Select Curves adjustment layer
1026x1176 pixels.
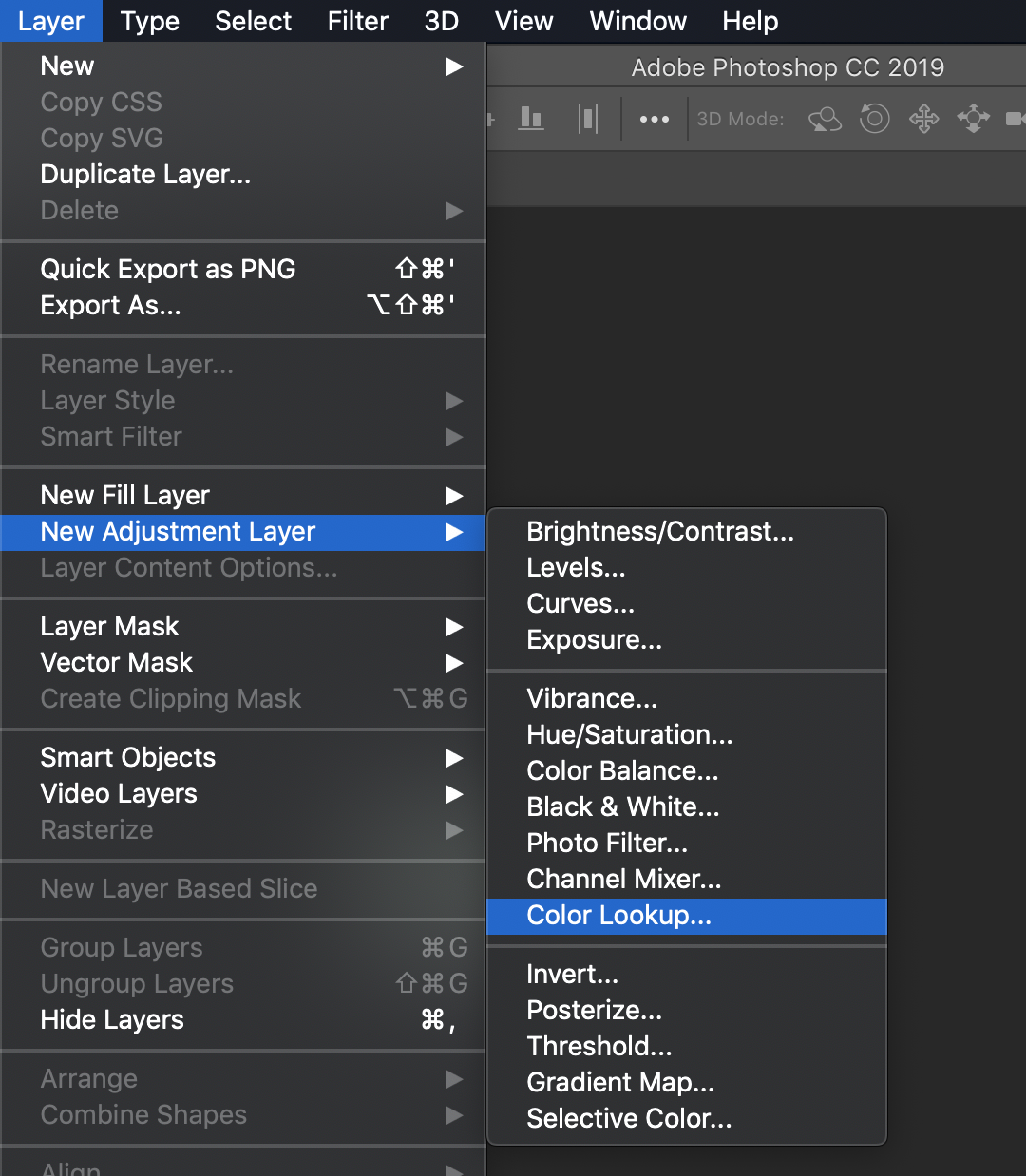[580, 604]
